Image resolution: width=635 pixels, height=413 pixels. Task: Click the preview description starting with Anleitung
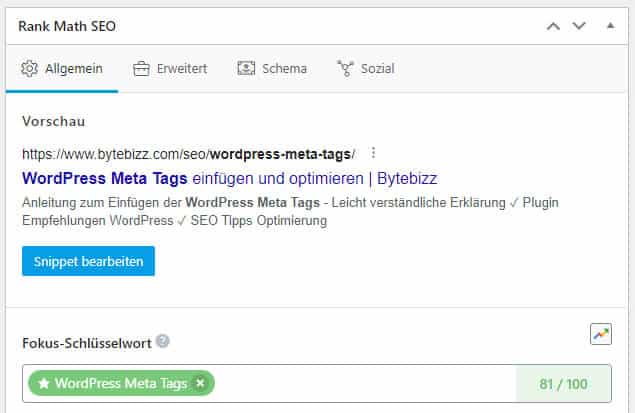click(x=290, y=211)
